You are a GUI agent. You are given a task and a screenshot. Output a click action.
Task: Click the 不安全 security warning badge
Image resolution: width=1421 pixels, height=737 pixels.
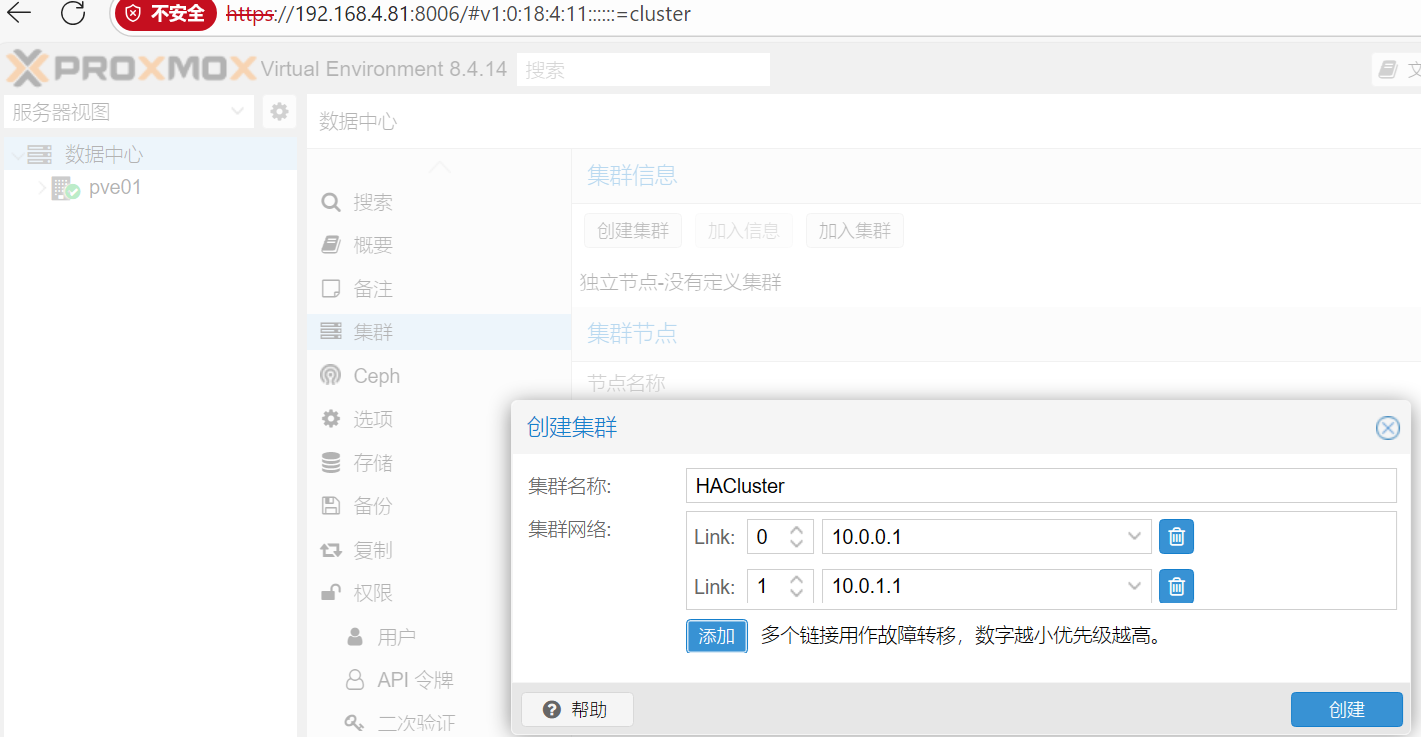click(165, 14)
